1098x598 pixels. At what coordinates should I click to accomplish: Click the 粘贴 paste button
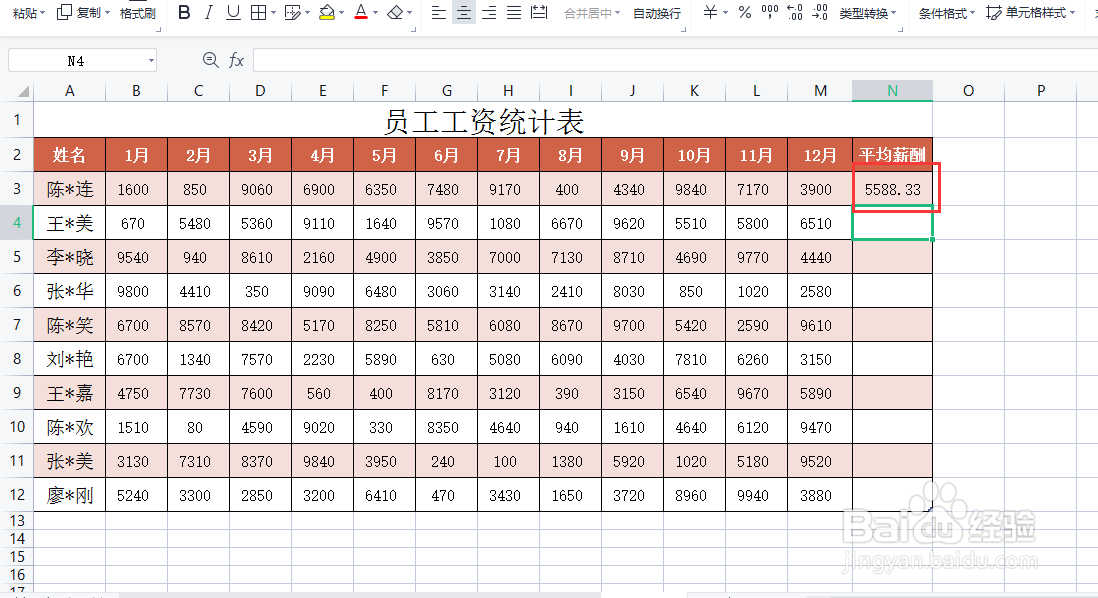(25, 13)
